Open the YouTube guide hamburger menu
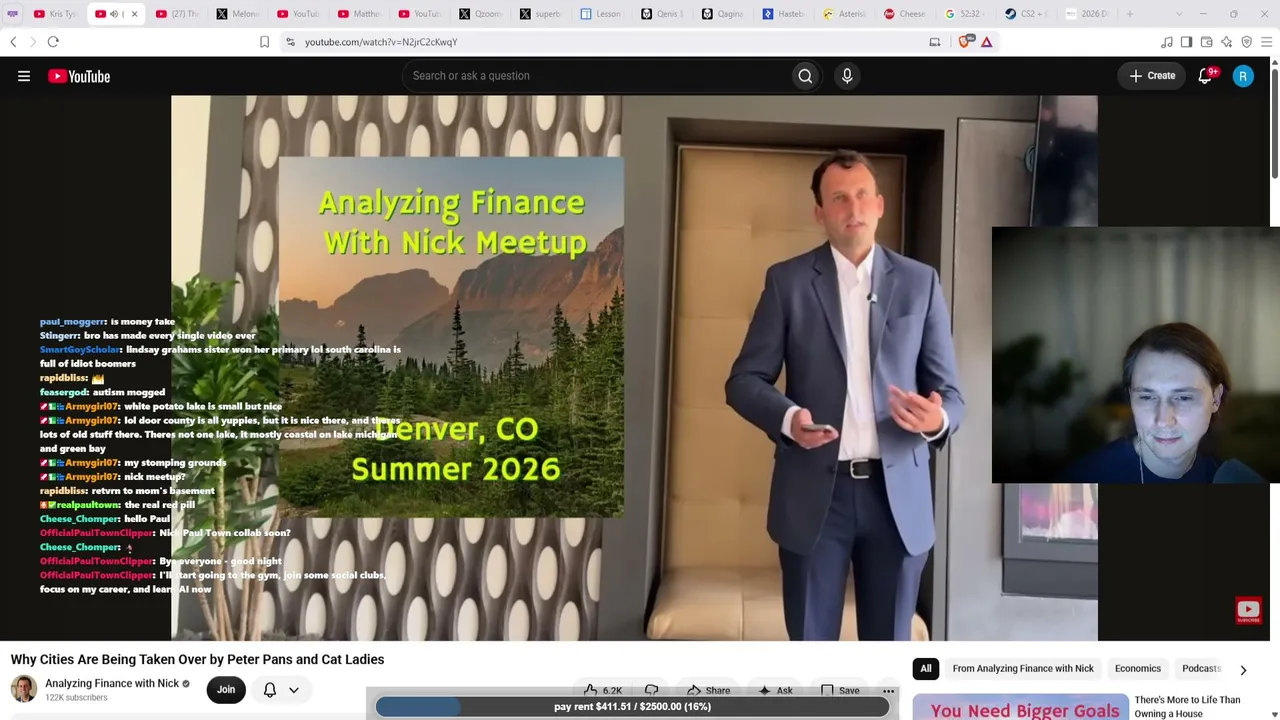 click(x=24, y=76)
